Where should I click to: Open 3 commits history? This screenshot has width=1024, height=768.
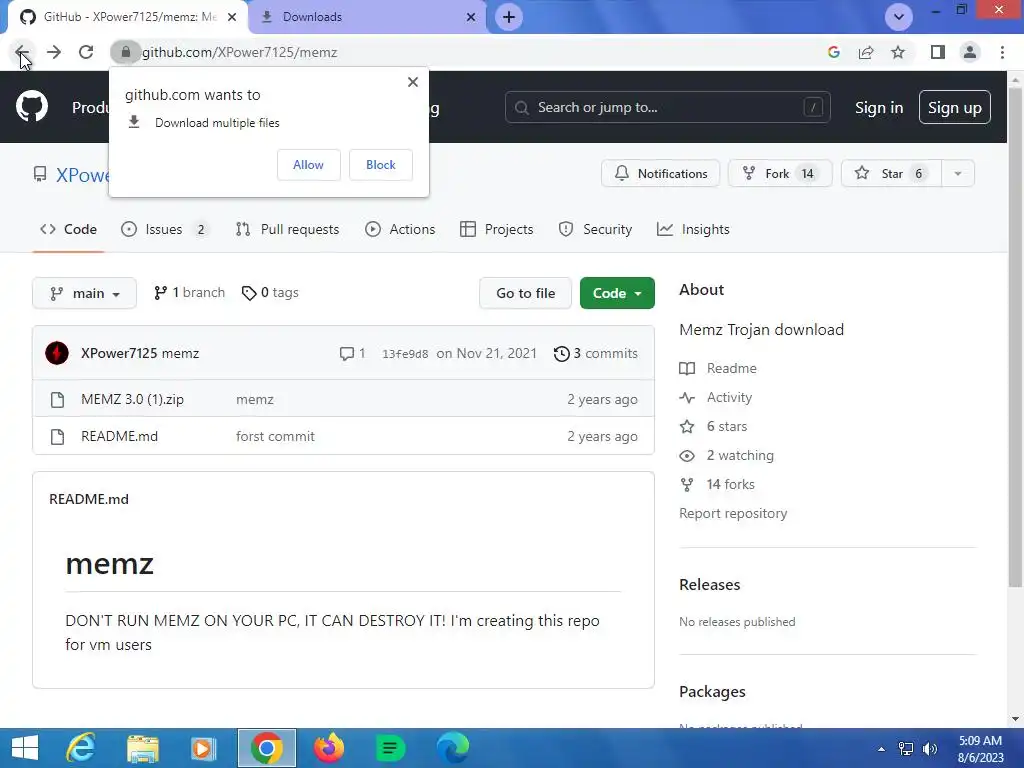[x=596, y=353]
